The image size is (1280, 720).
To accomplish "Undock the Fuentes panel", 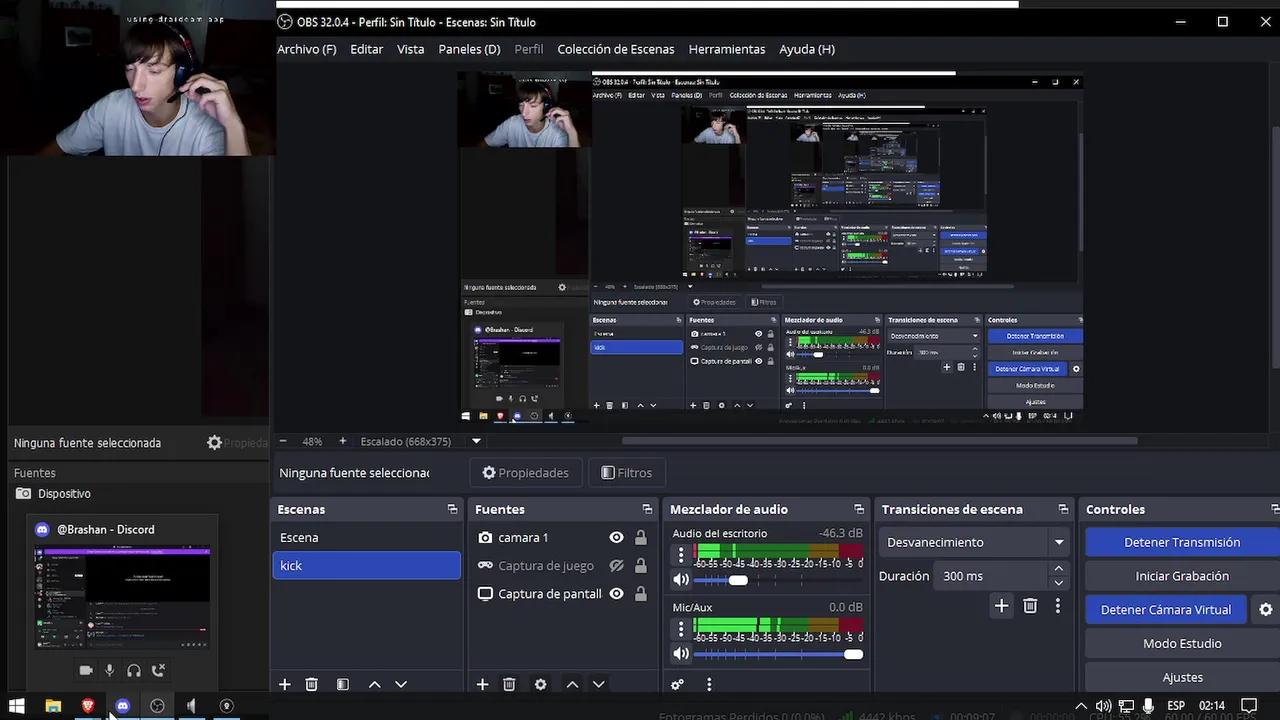I will click(x=647, y=509).
